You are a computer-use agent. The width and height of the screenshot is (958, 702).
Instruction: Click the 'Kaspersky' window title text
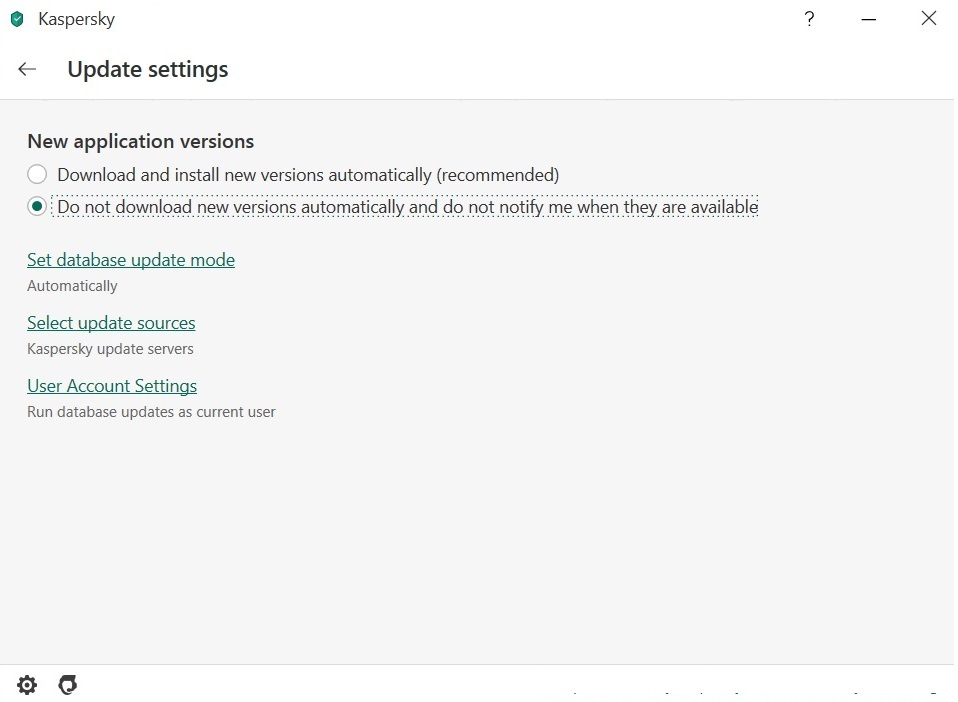pos(76,19)
